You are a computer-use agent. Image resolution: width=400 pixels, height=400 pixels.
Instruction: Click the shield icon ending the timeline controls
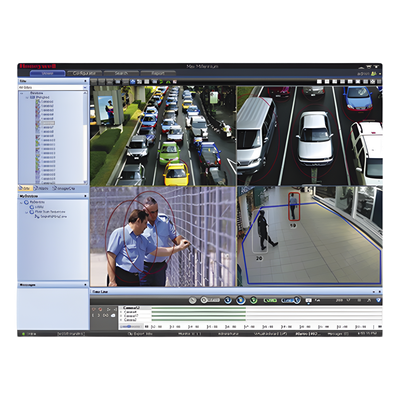click(x=378, y=300)
